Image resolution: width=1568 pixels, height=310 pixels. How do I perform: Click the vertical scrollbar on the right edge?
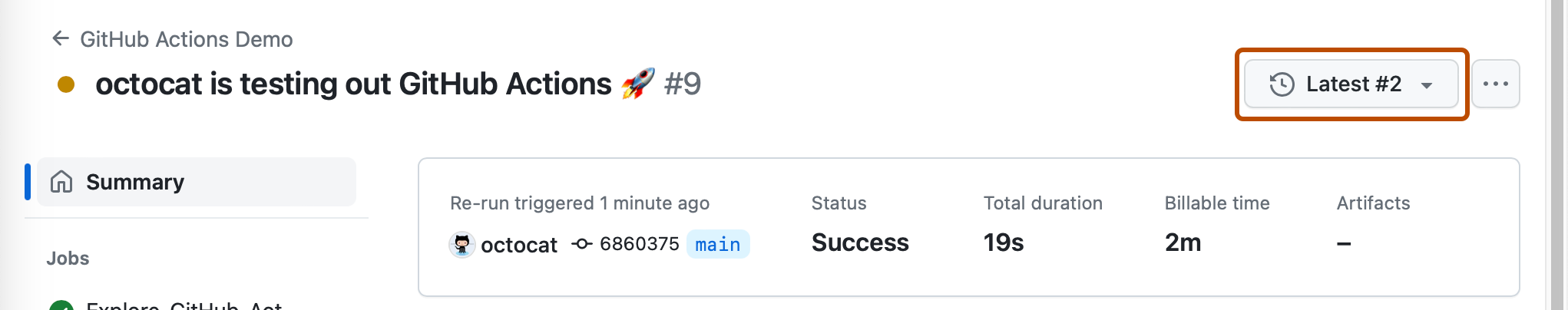coord(1557,153)
